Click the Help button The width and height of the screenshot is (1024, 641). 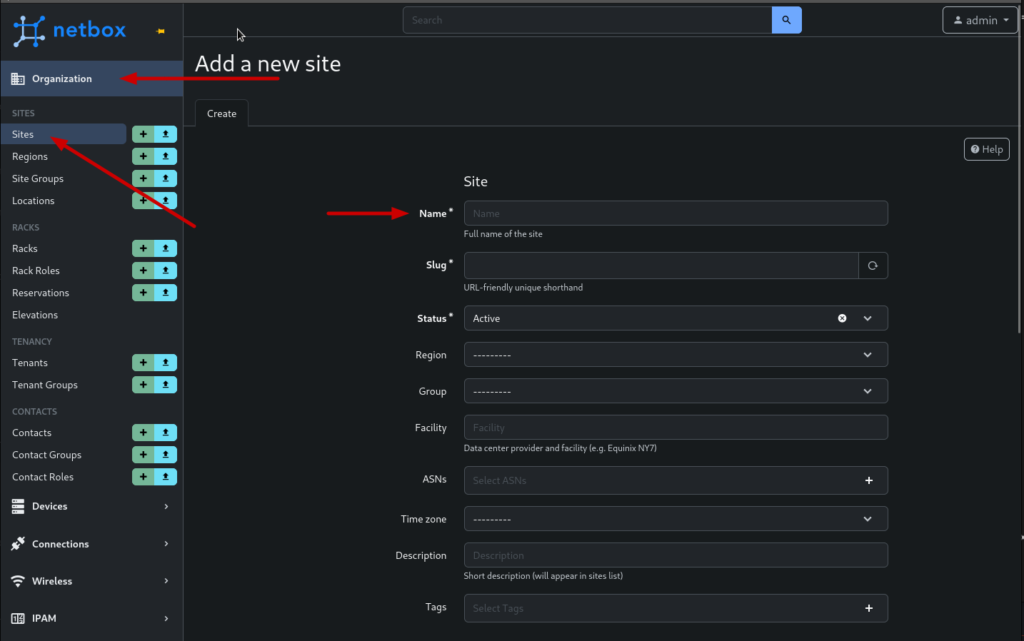coord(986,149)
